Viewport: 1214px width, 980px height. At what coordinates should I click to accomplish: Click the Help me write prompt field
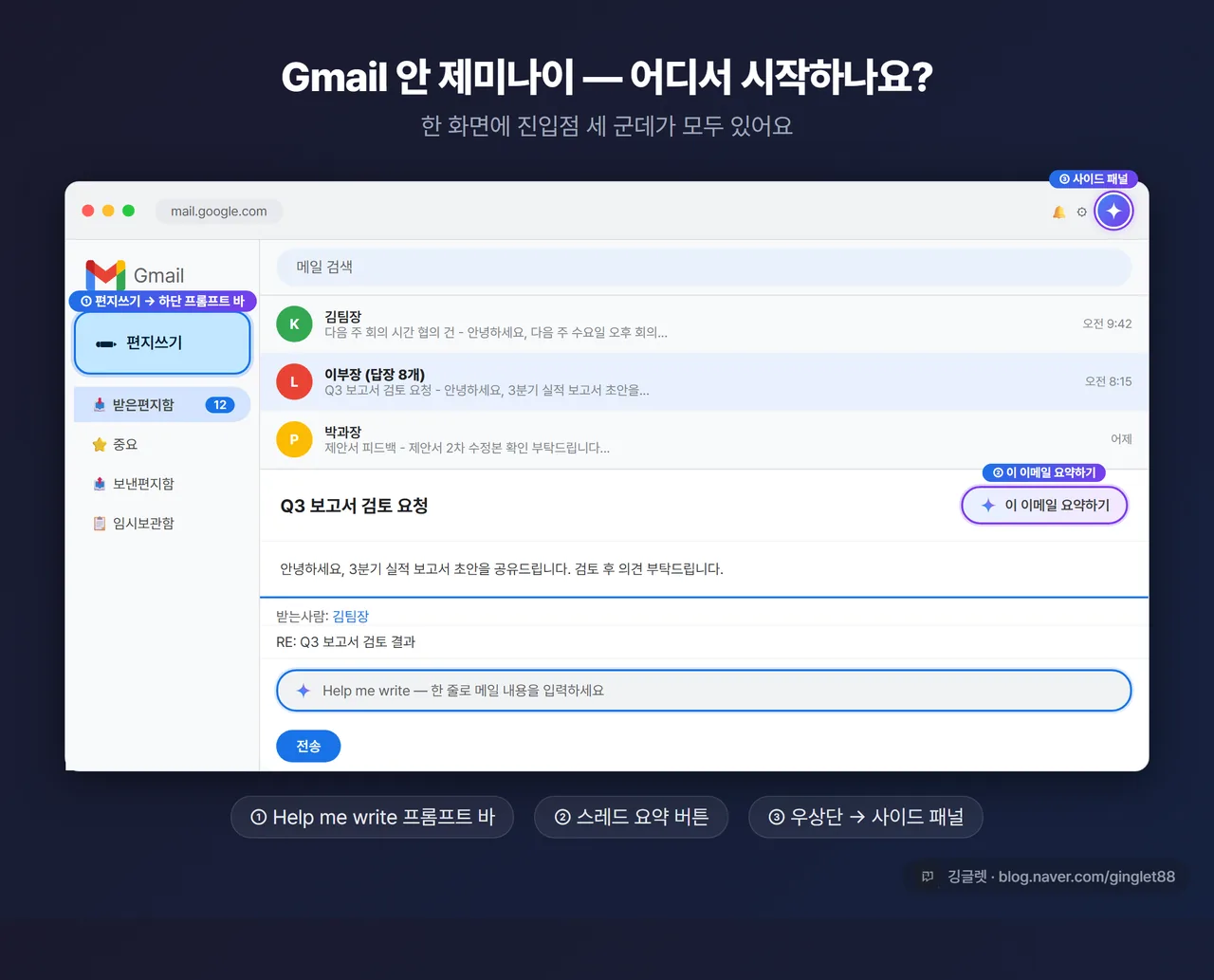tap(704, 691)
